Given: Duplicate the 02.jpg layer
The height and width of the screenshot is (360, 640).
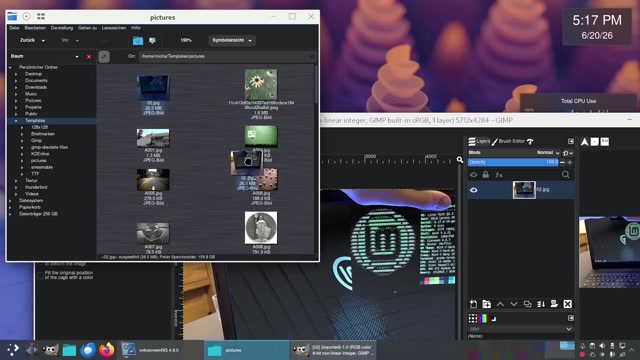Looking at the screenshot, I should tap(527, 304).
